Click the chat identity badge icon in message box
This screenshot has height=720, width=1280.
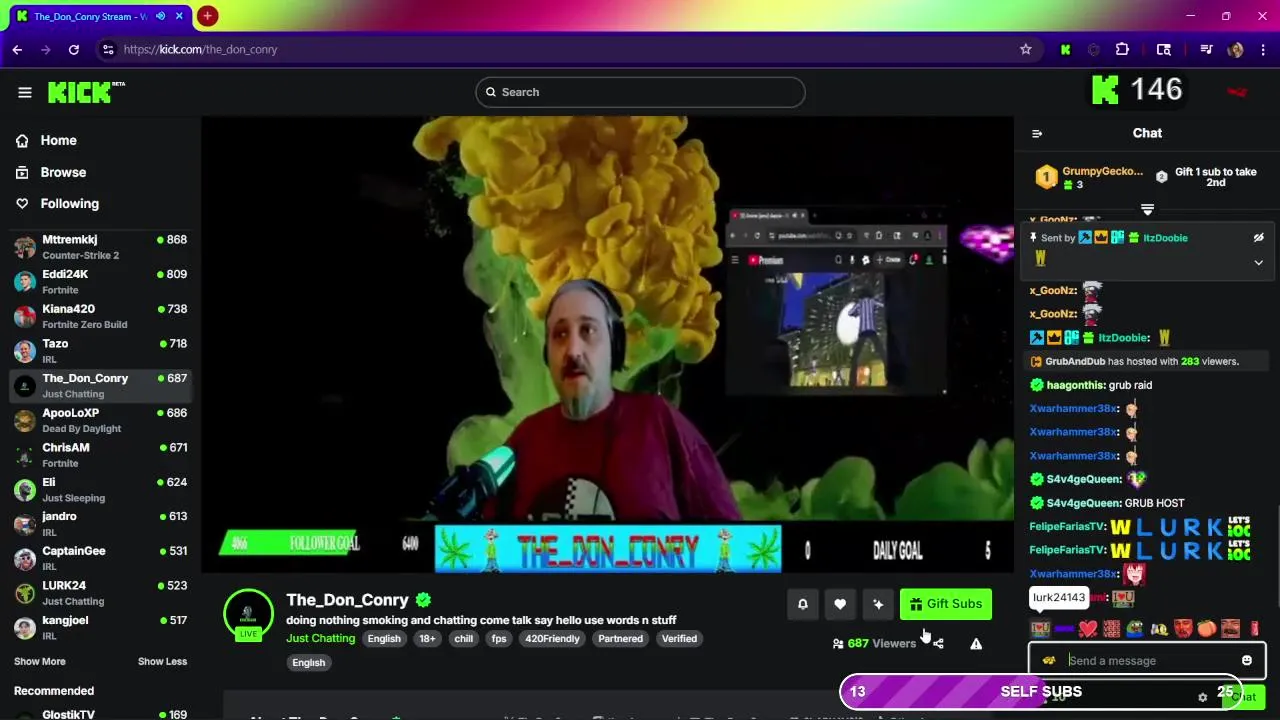[1048, 660]
